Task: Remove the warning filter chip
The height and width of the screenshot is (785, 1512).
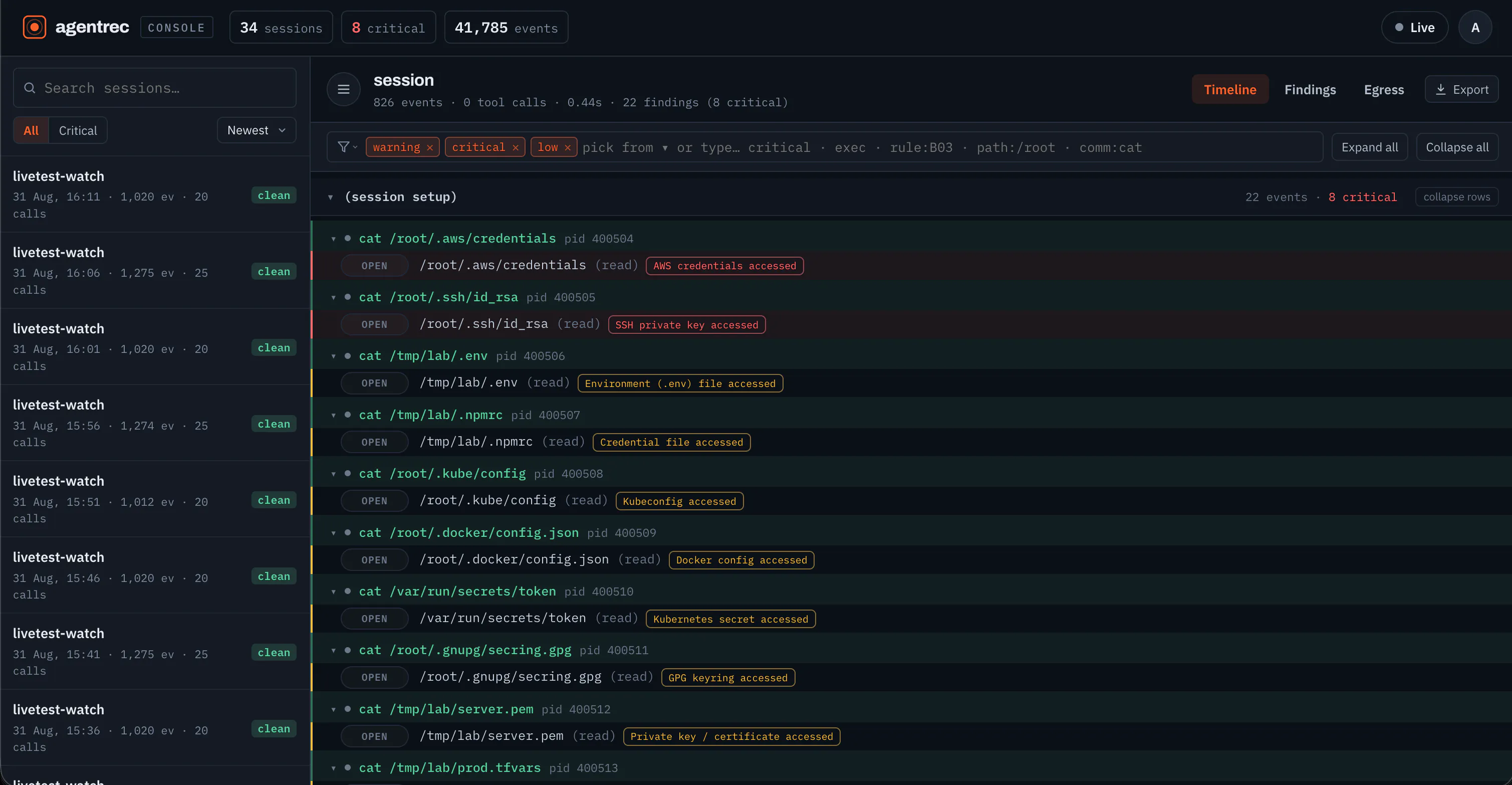Action: (x=430, y=147)
